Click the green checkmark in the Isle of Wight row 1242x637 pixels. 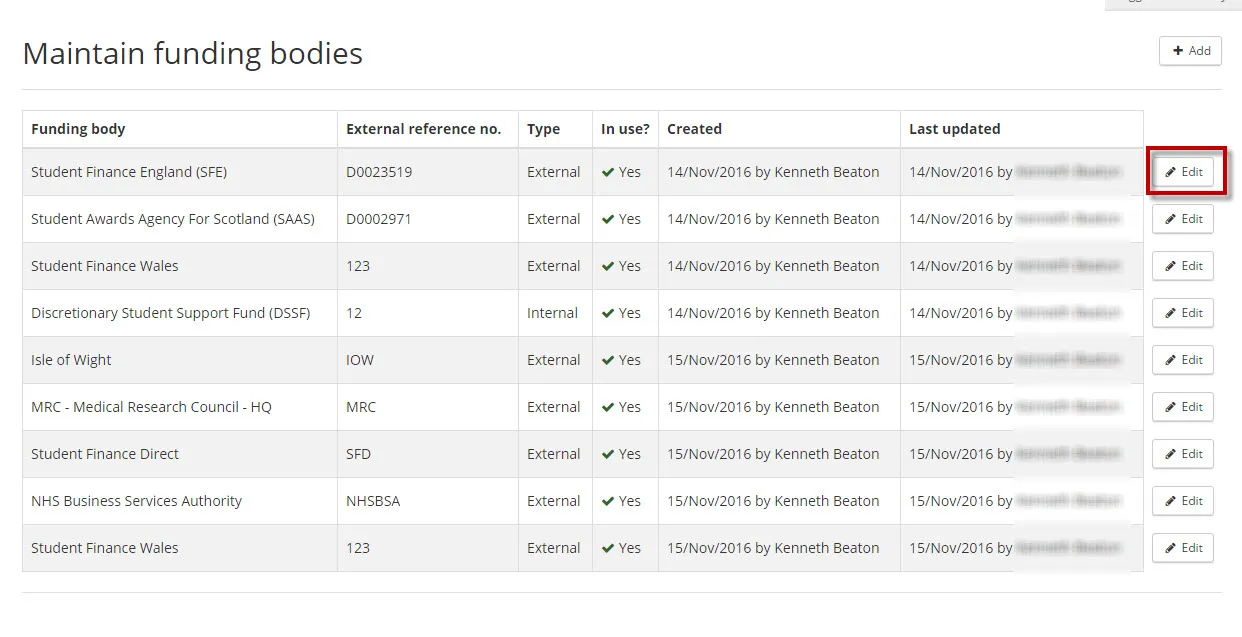(x=608, y=360)
